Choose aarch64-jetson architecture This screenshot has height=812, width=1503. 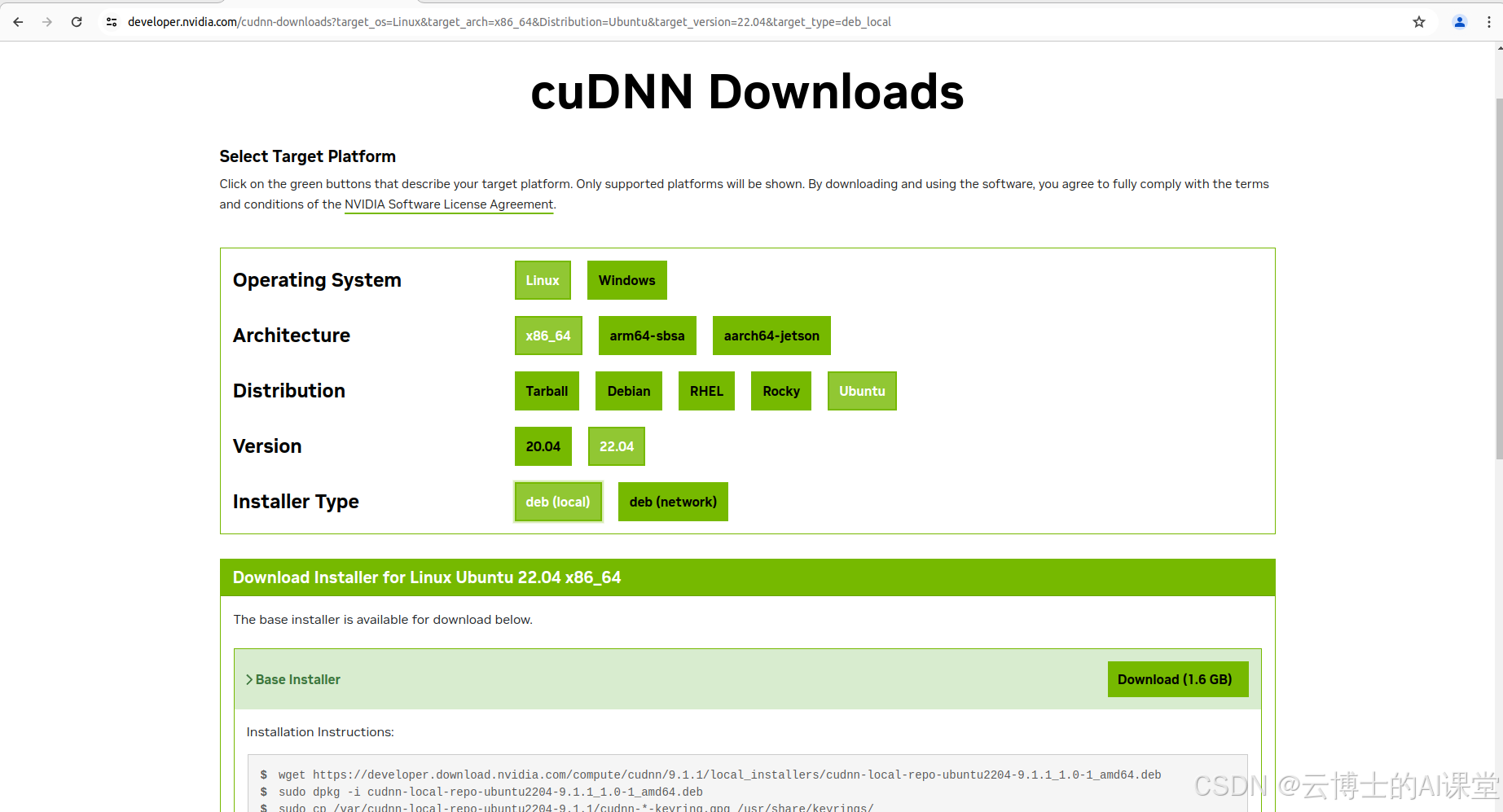pos(771,336)
